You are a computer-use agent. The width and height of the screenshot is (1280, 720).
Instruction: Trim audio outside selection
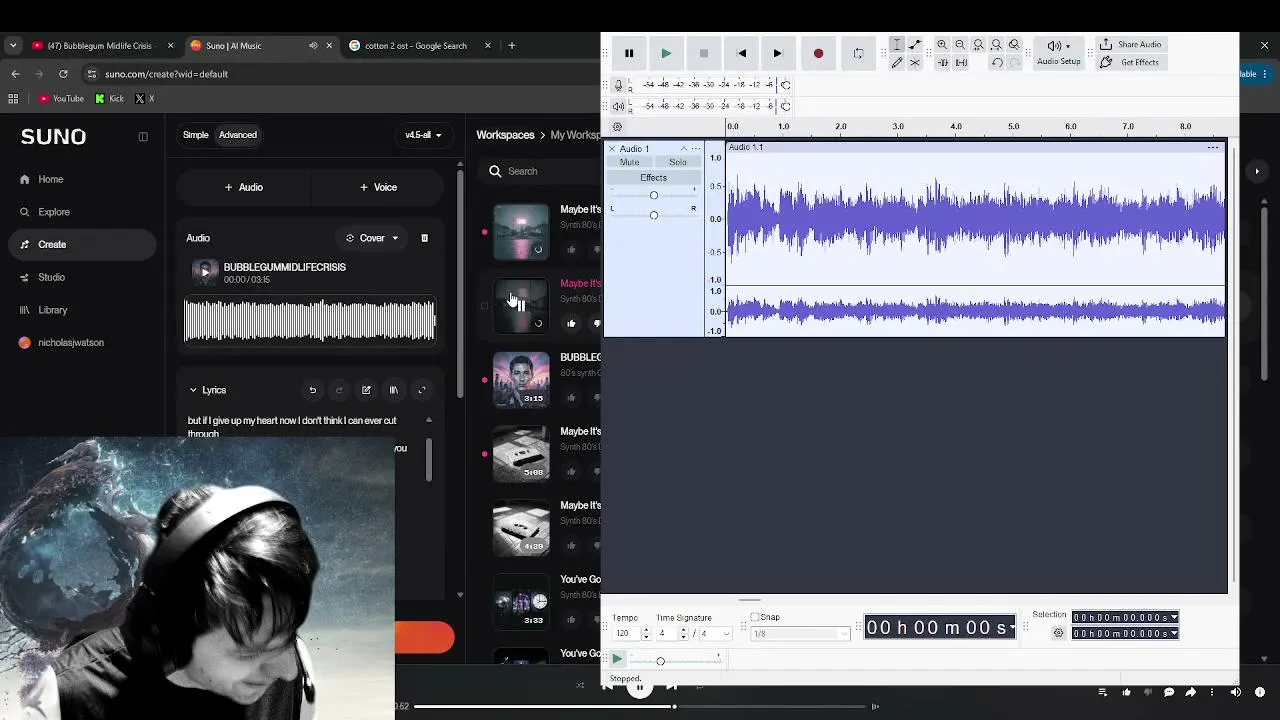942,63
